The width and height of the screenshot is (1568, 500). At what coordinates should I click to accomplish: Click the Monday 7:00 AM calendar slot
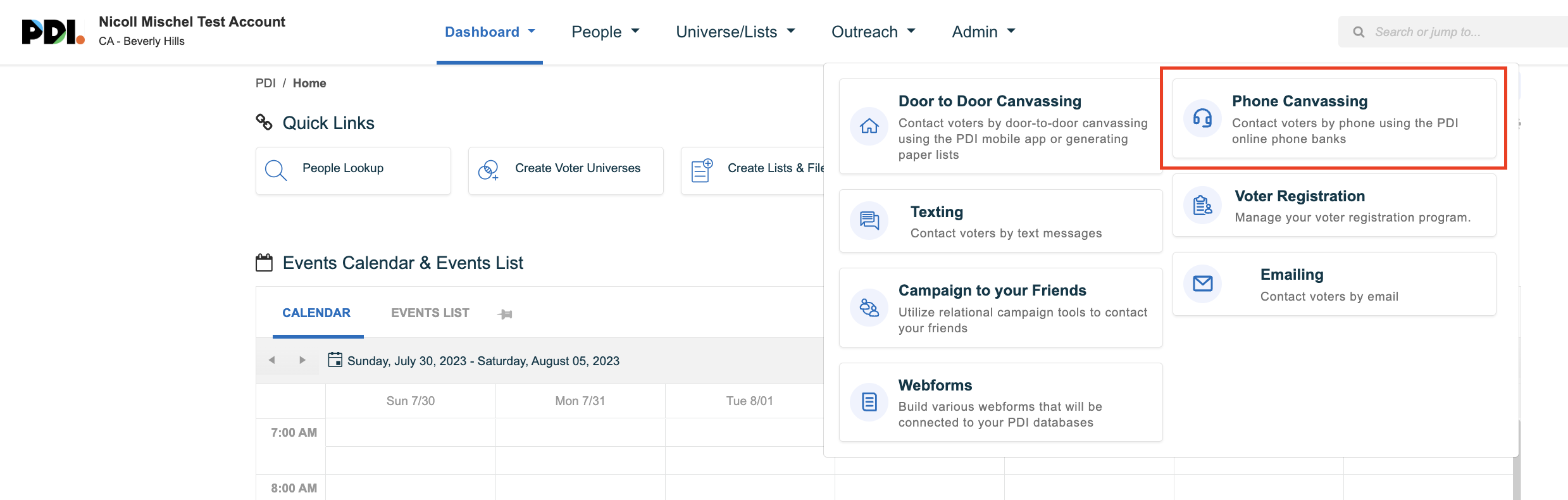[580, 432]
